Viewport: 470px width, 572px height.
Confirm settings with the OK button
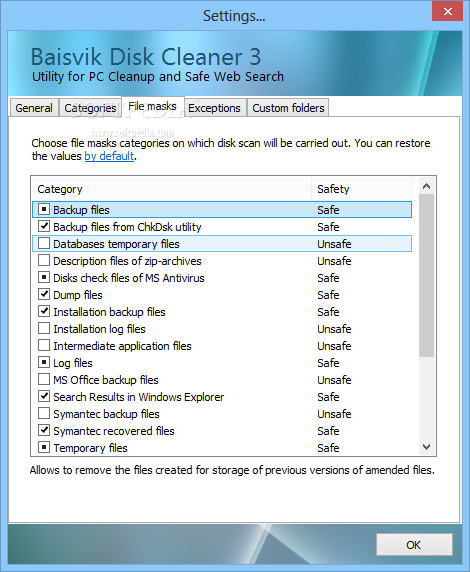coord(414,545)
